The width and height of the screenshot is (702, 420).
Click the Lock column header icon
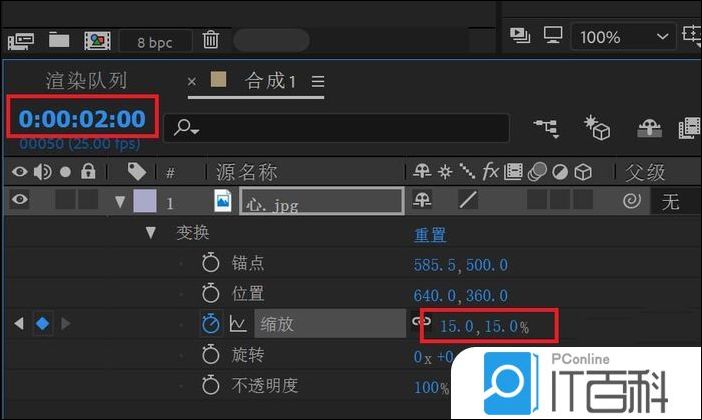pos(88,171)
